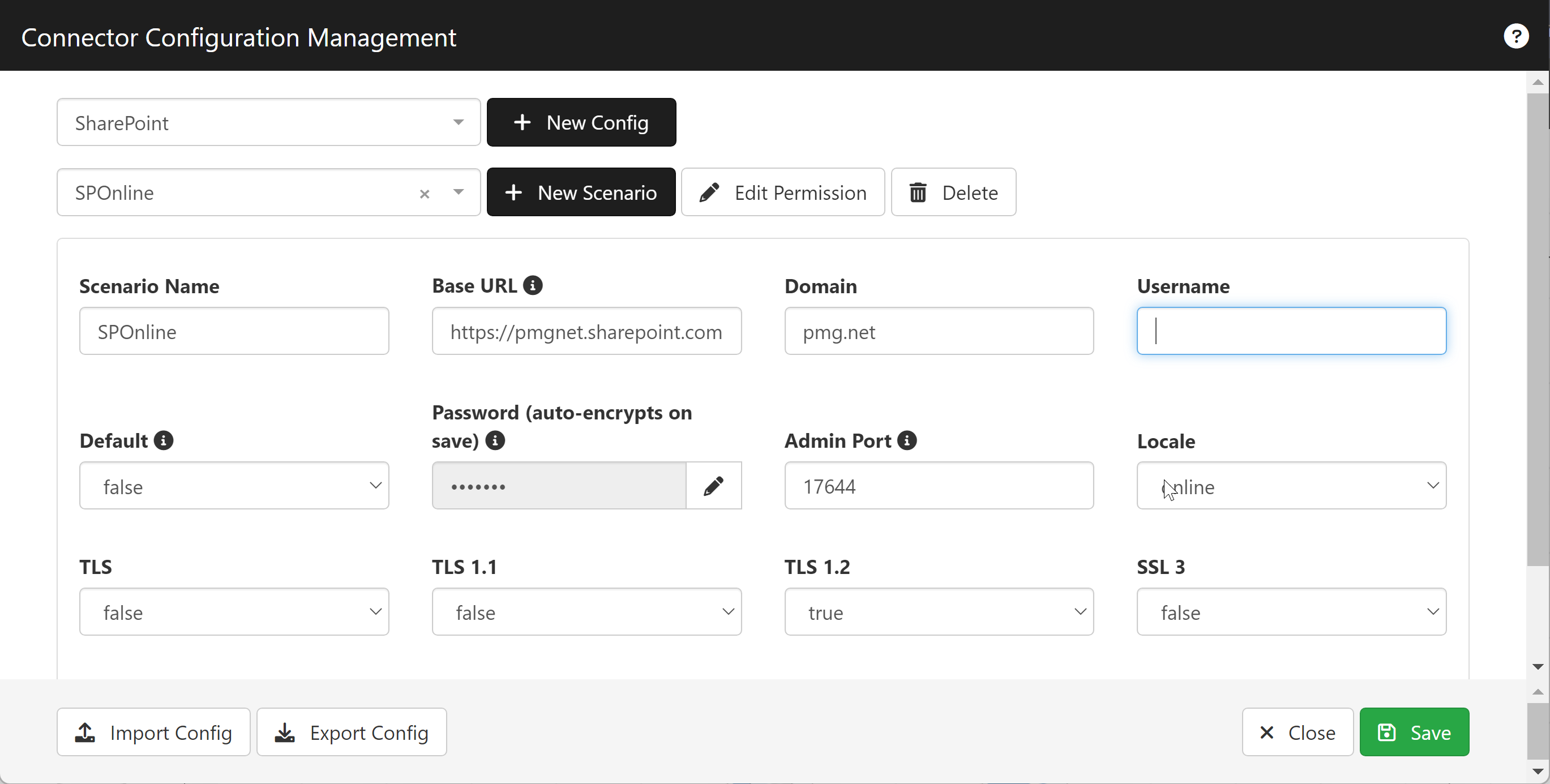Click the Save button
Screen dimensions: 1550x784
pos(1414,732)
